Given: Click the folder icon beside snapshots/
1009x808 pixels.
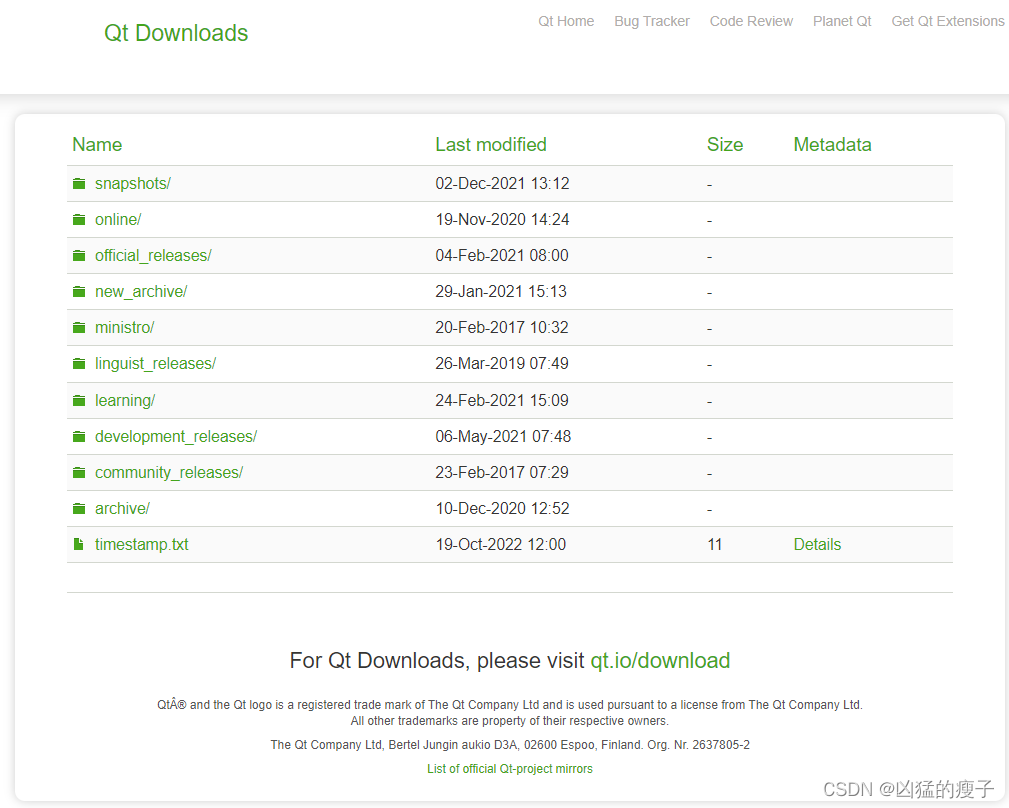Looking at the screenshot, I should 79,184.
